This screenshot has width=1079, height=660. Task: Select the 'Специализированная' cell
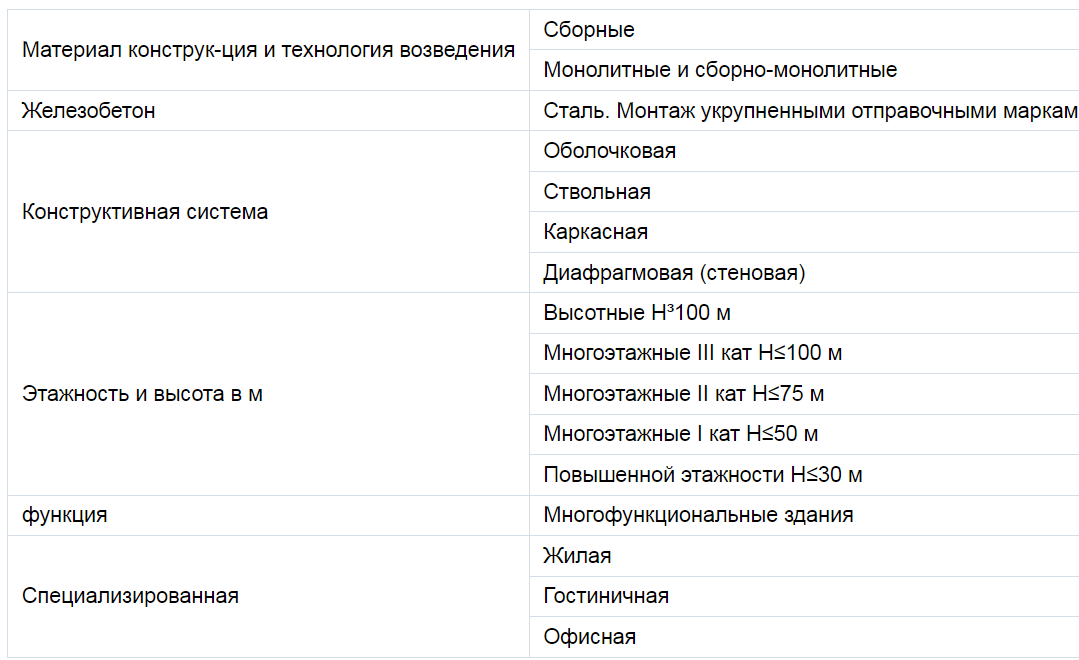(268, 596)
